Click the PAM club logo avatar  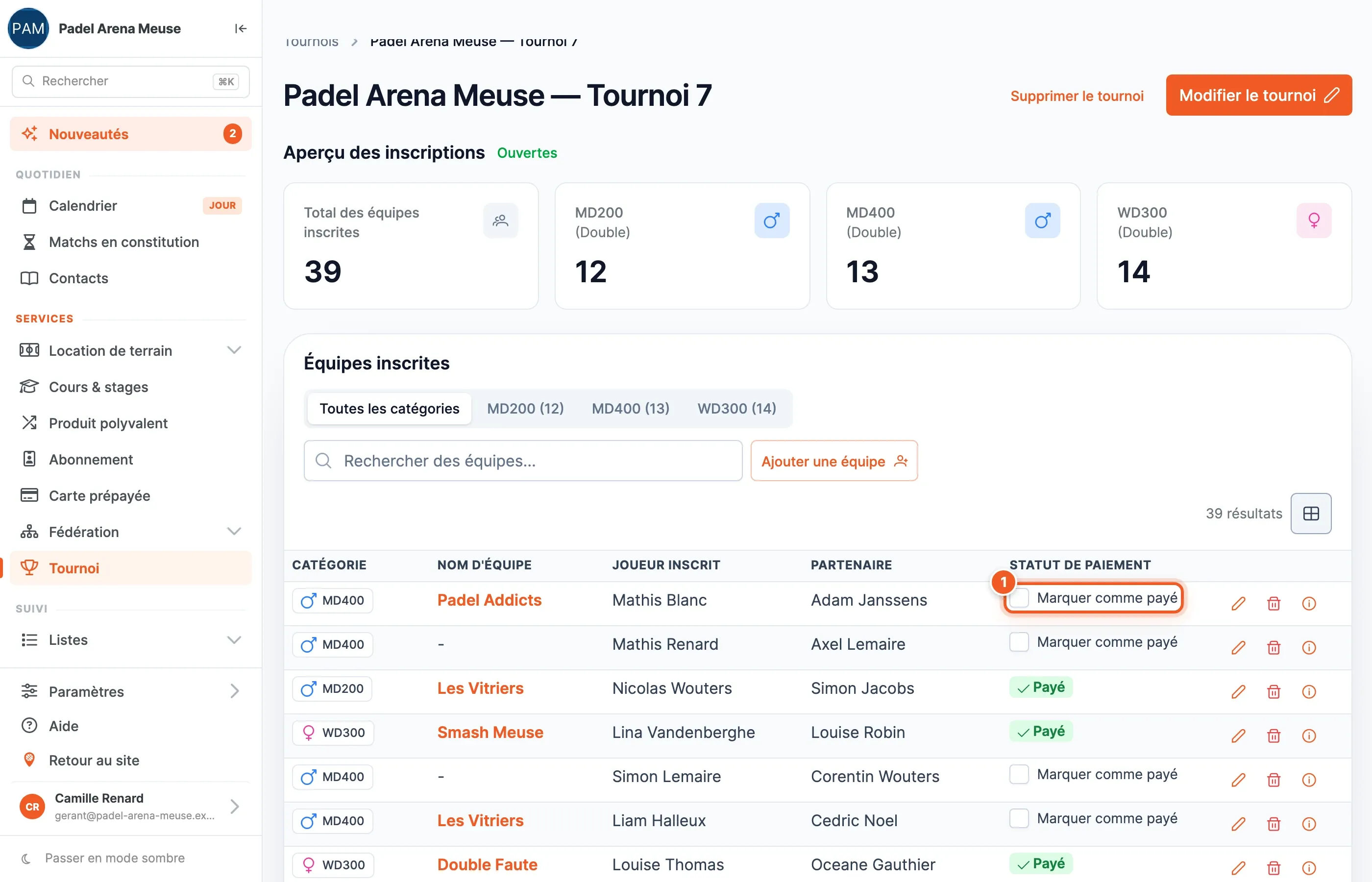tap(28, 28)
